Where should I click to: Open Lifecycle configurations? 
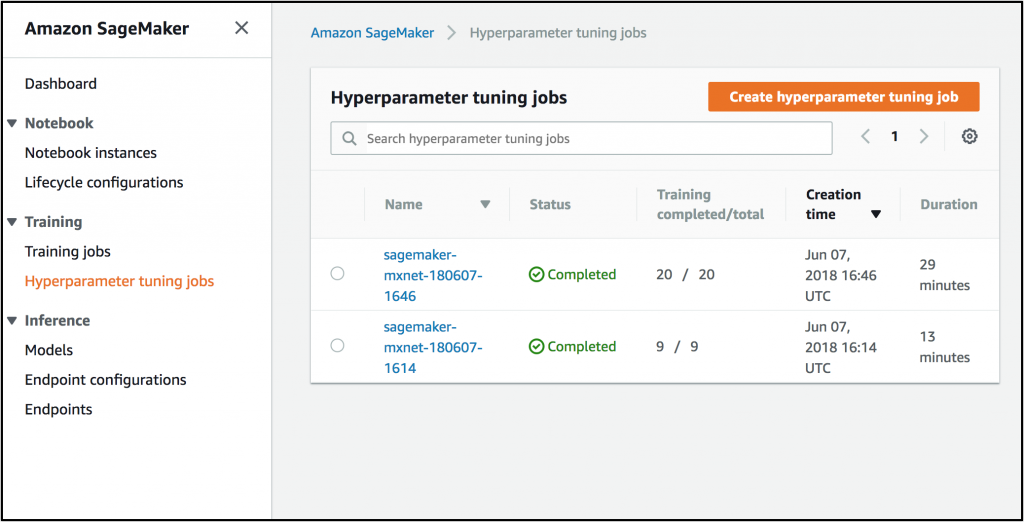[104, 182]
